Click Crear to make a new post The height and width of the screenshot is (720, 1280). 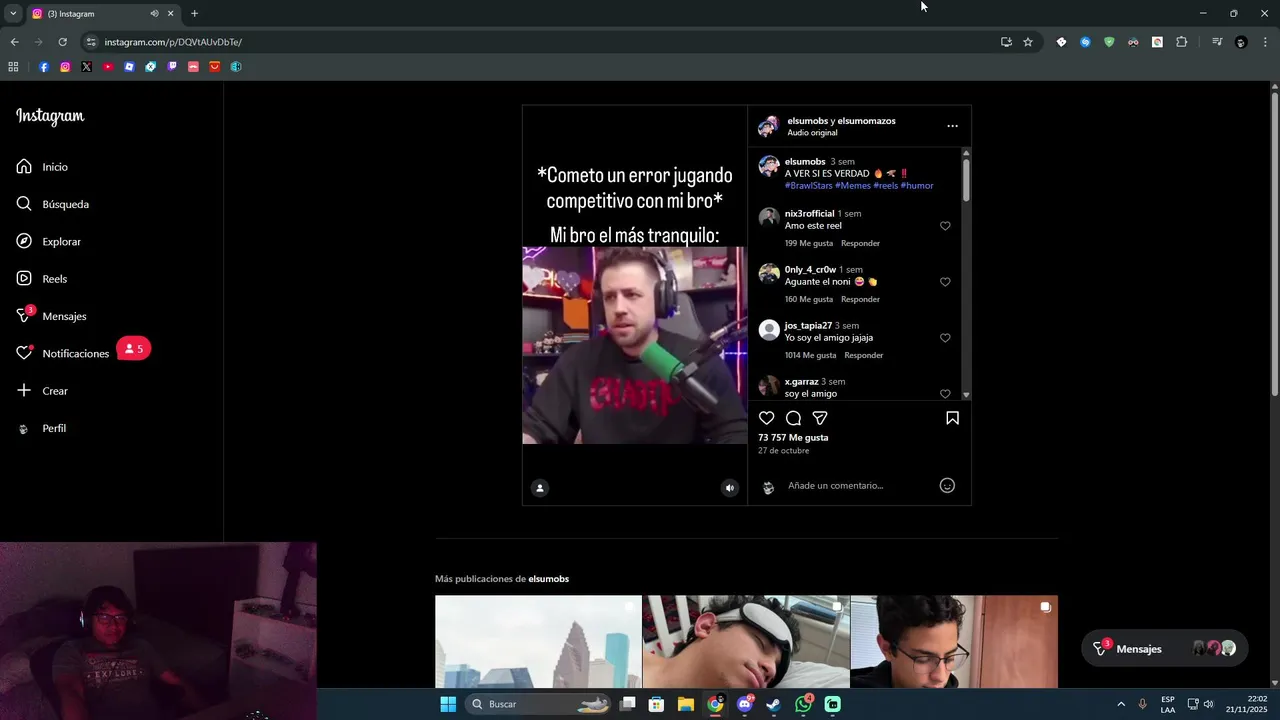(x=42, y=391)
